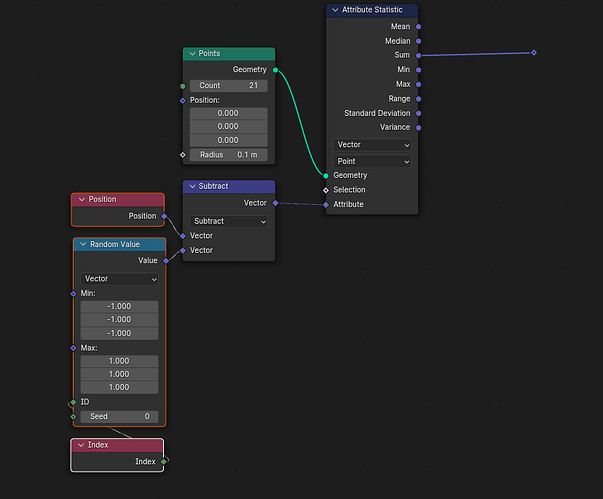Viewport: 603px width, 499px height.
Task: Click the ID input socket
Action: [73, 403]
